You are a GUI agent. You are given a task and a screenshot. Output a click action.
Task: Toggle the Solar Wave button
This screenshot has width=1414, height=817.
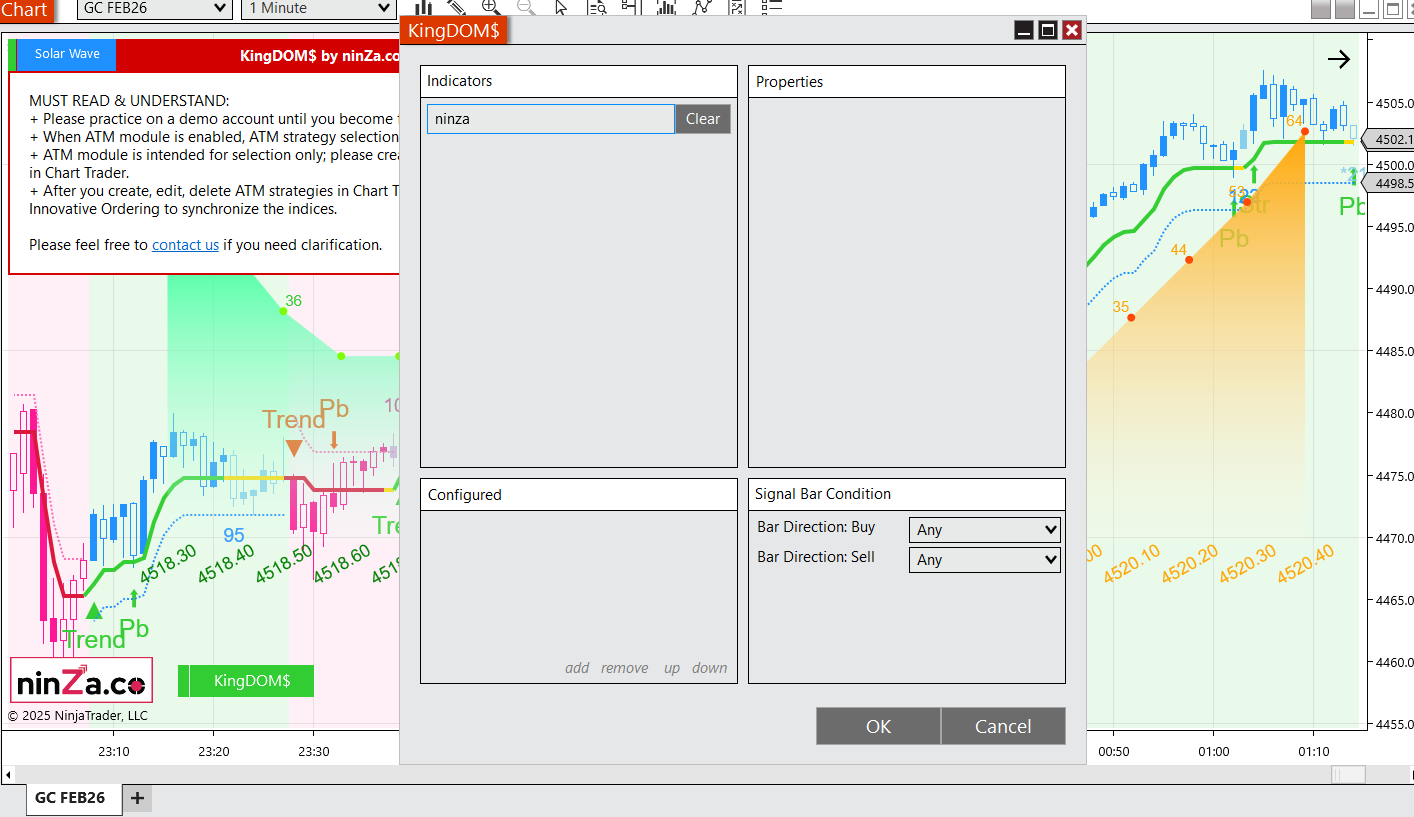point(66,54)
